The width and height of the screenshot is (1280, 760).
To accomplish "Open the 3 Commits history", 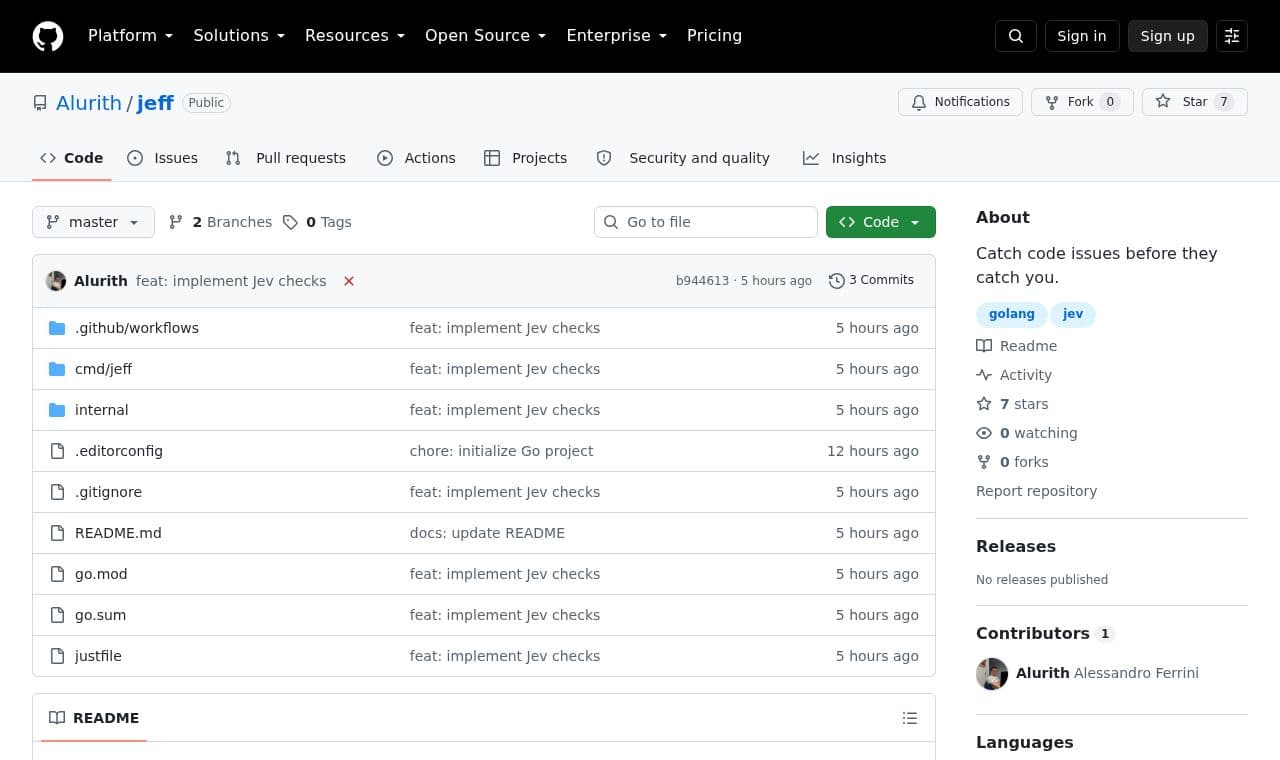I will (x=871, y=281).
